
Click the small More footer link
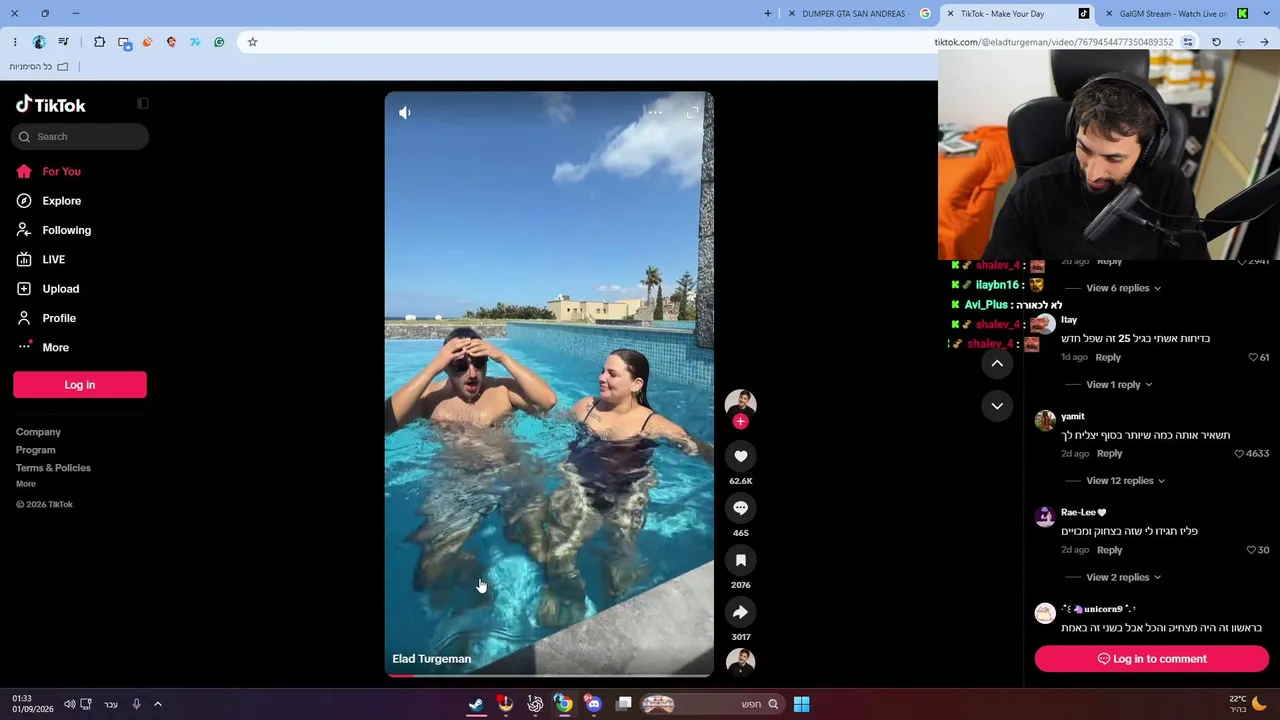tap(26, 484)
